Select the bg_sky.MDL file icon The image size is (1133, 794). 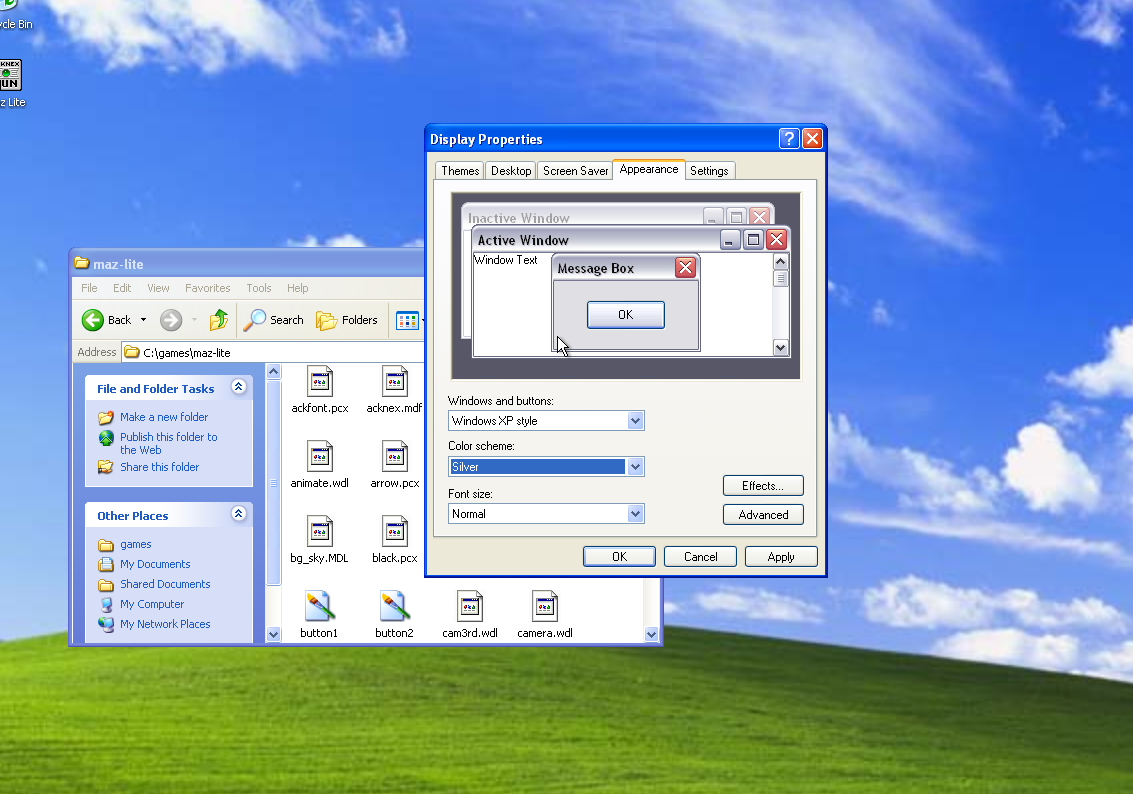[x=319, y=531]
